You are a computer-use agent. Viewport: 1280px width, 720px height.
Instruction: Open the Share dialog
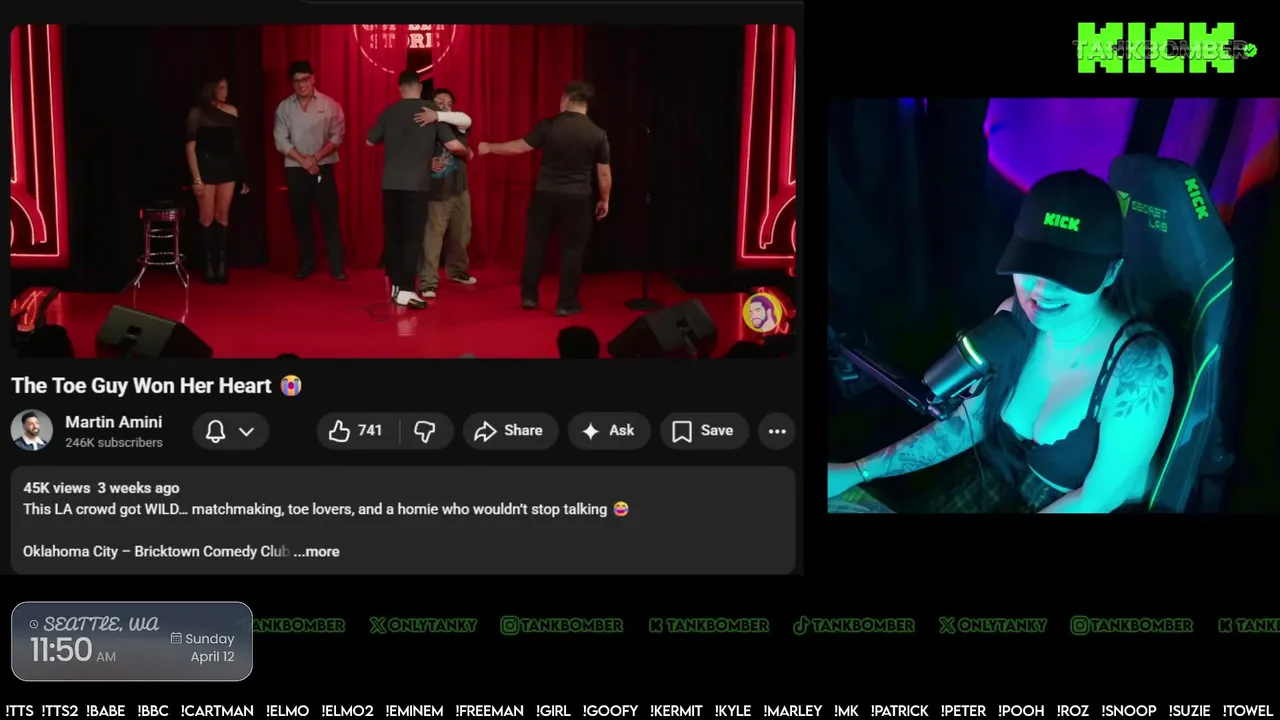pyautogui.click(x=508, y=431)
